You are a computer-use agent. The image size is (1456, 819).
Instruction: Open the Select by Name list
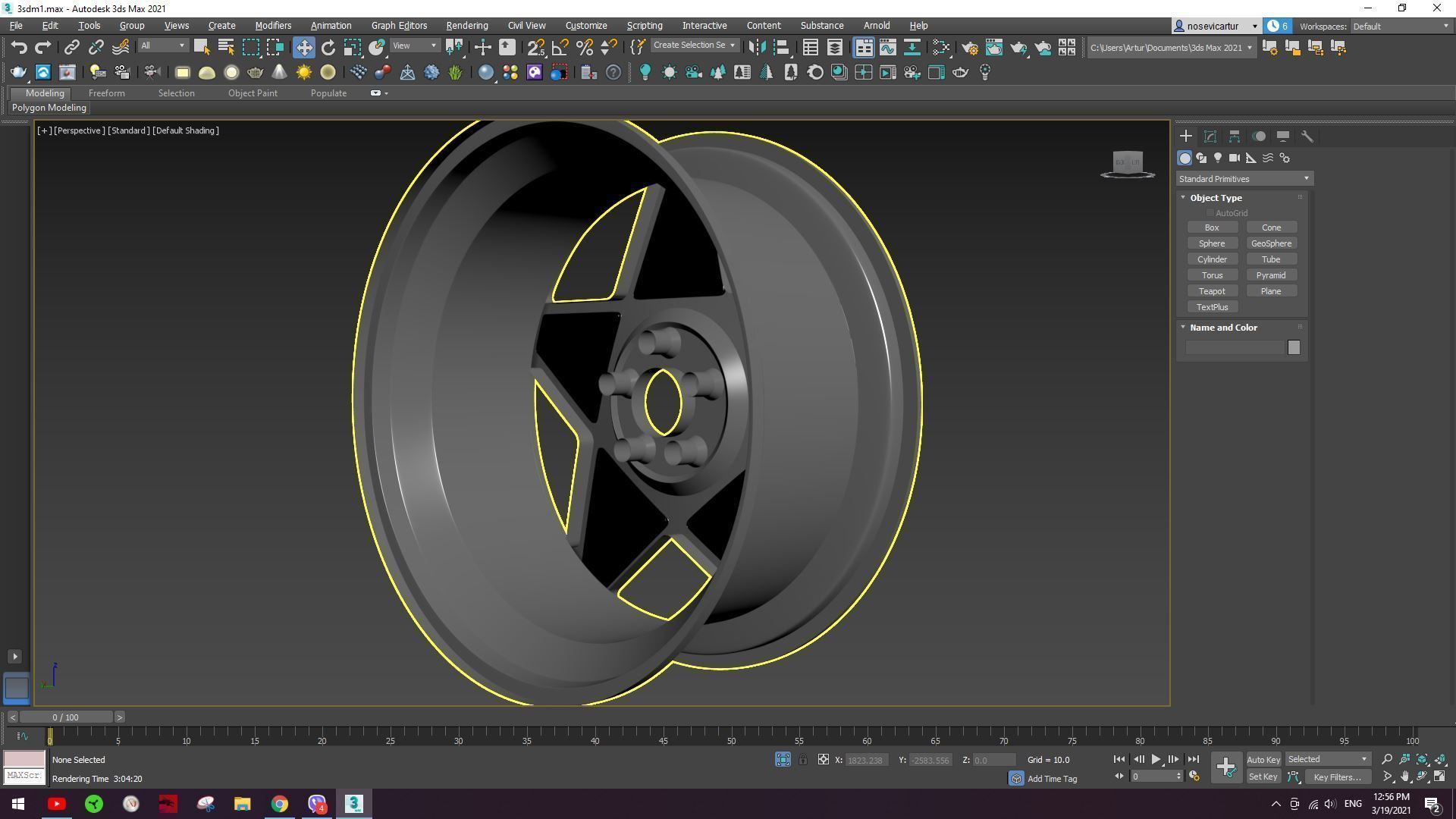pyautogui.click(x=225, y=47)
